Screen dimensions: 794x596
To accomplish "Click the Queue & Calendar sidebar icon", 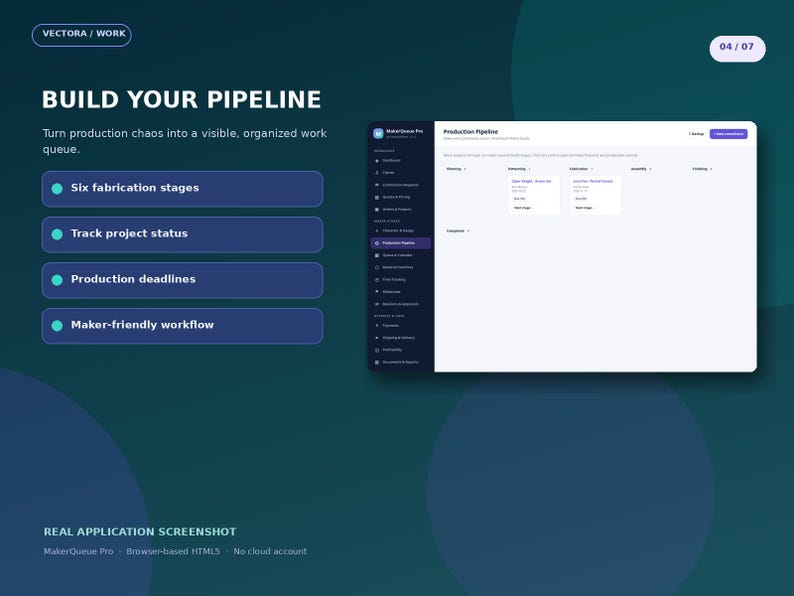I will 377,255.
